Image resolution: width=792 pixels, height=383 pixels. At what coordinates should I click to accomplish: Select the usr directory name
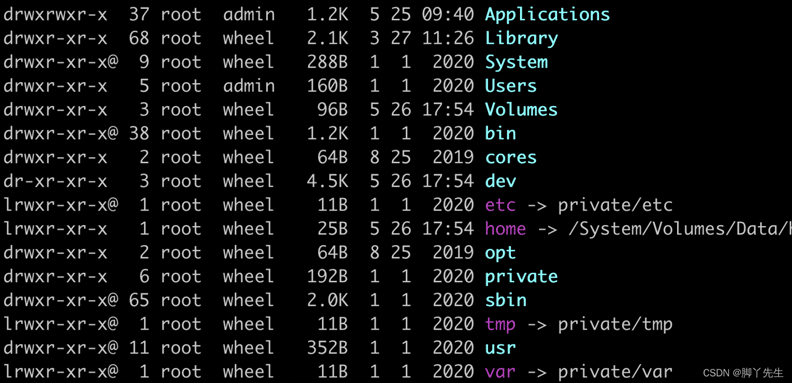click(x=501, y=348)
